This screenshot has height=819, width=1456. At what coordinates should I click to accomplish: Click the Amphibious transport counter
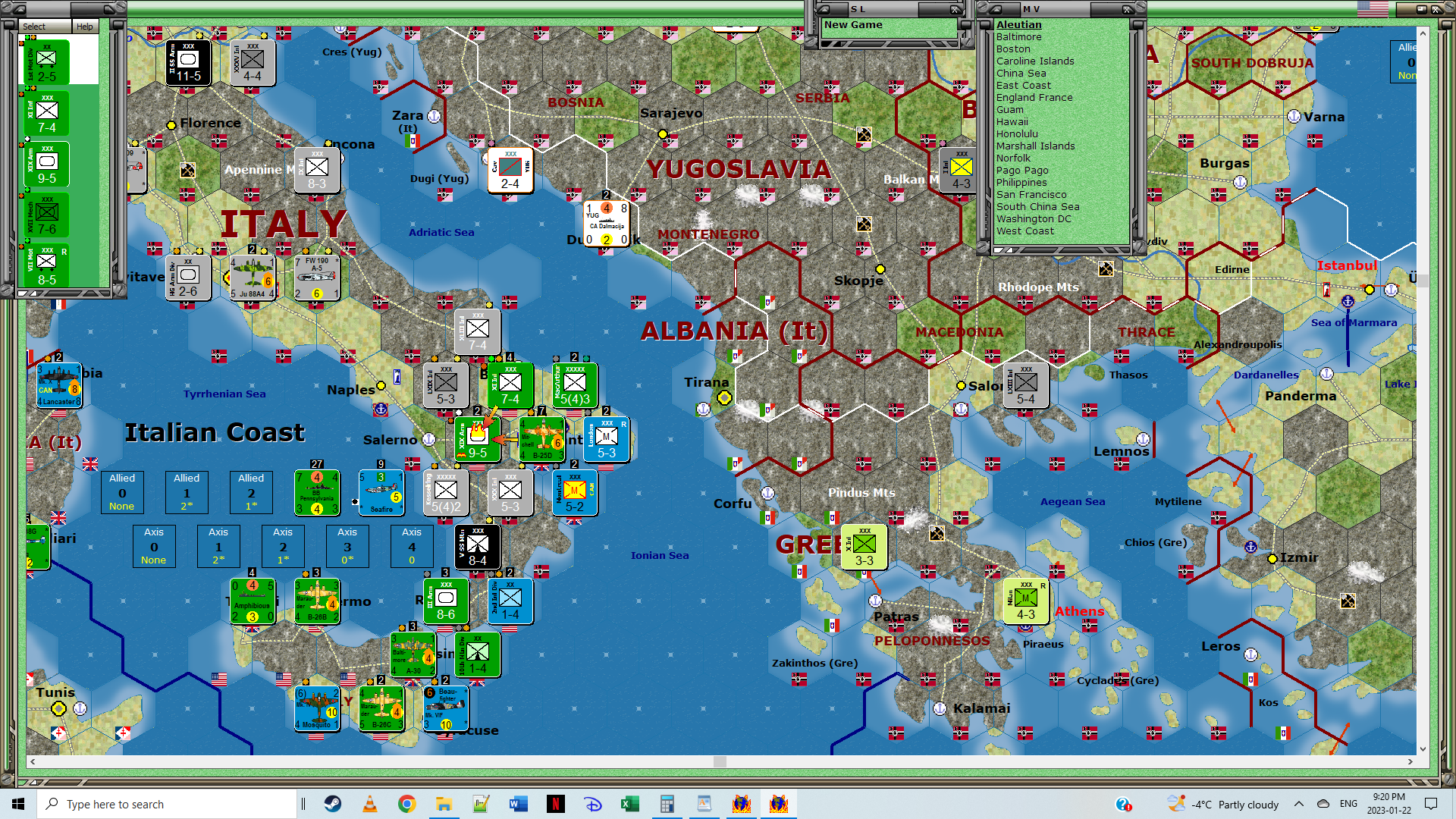point(253,601)
